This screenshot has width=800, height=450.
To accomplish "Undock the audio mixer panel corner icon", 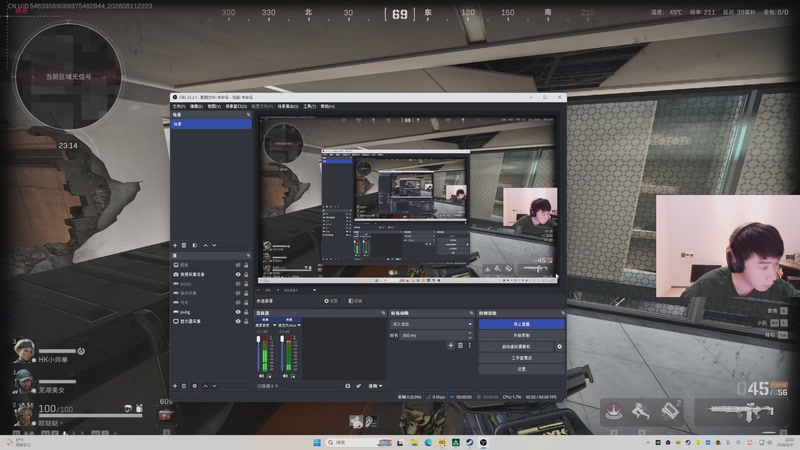I will 383,313.
